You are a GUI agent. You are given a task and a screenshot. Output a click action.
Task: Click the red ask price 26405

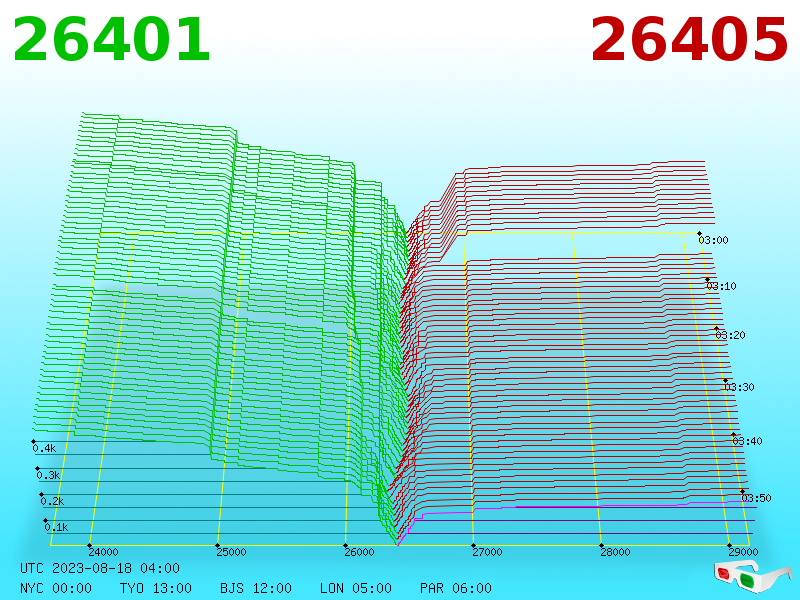pyautogui.click(x=689, y=40)
